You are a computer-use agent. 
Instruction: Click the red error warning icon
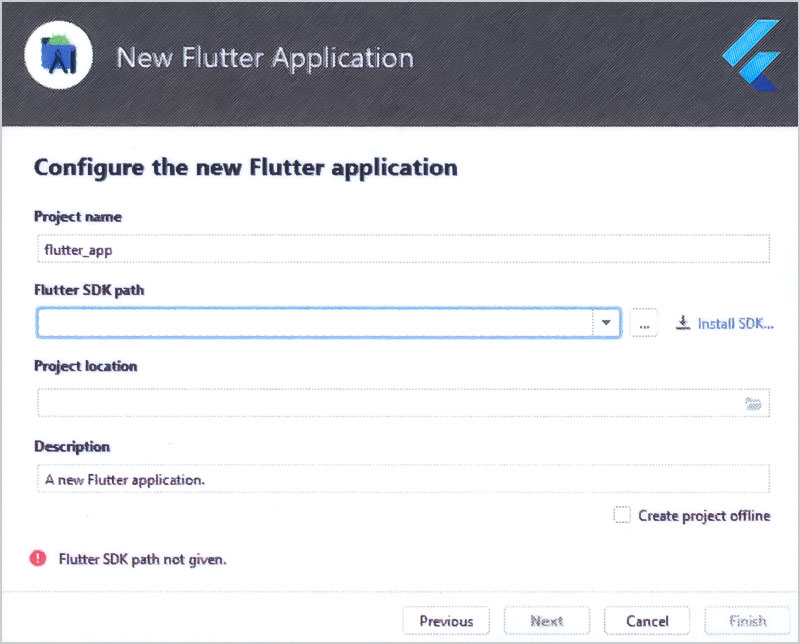38,559
